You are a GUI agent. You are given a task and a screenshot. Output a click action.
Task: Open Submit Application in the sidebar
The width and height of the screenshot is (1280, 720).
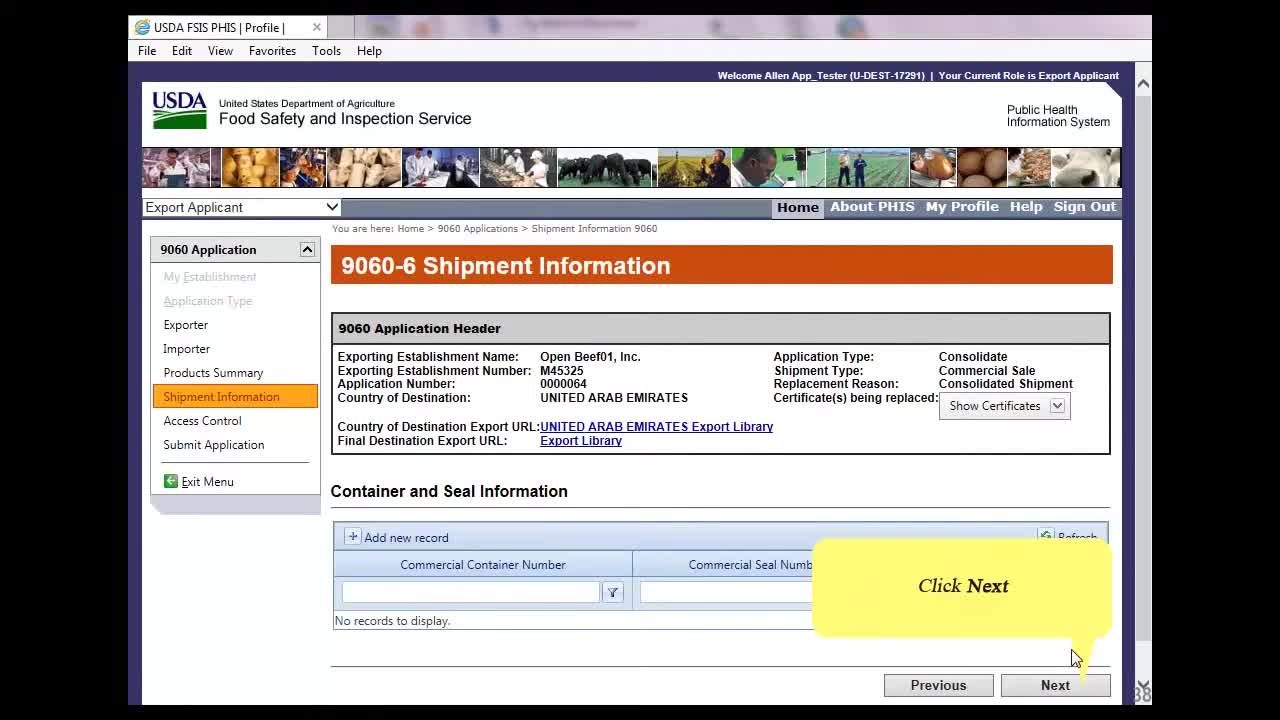[x=214, y=445]
